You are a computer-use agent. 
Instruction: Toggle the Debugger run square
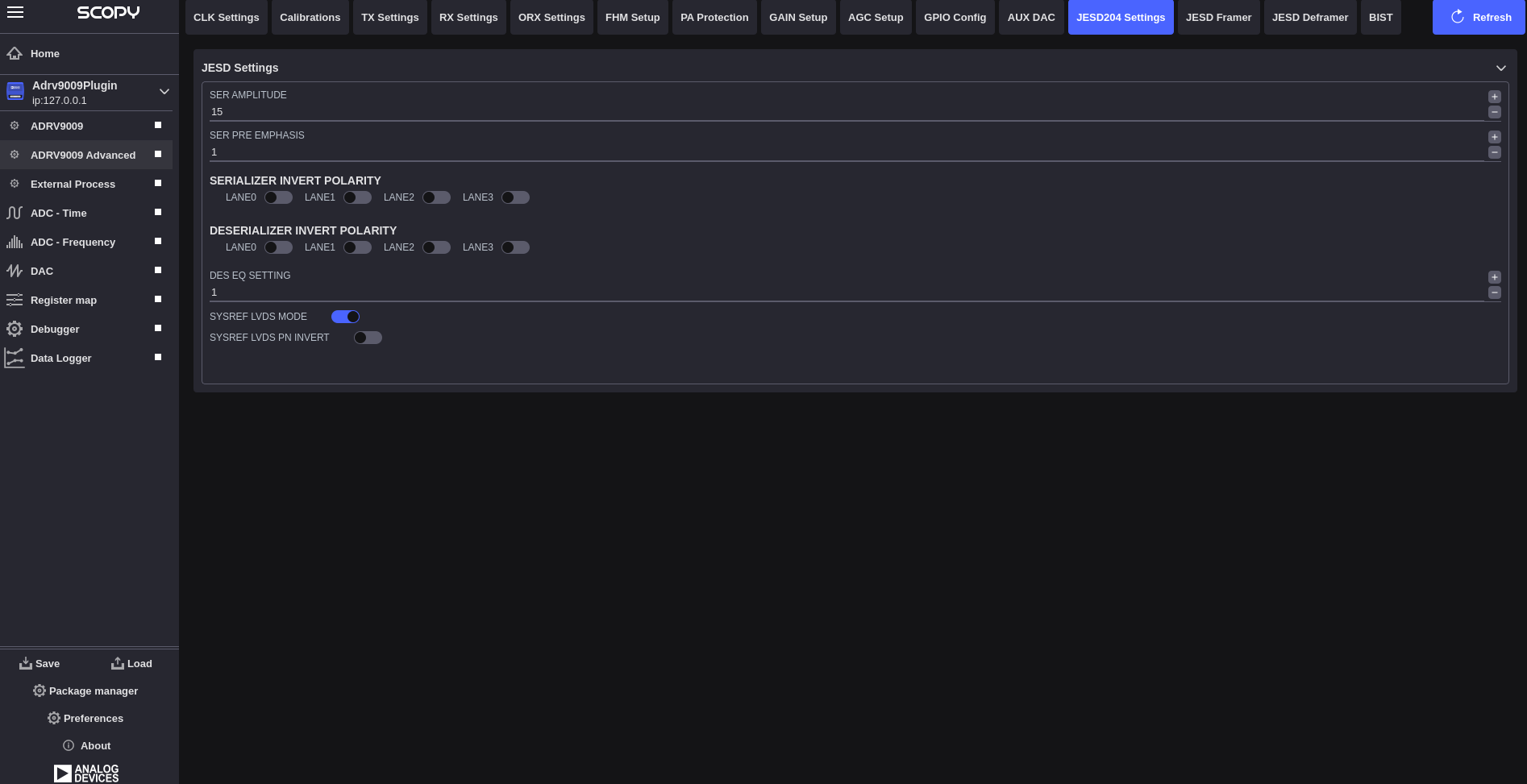click(x=158, y=328)
